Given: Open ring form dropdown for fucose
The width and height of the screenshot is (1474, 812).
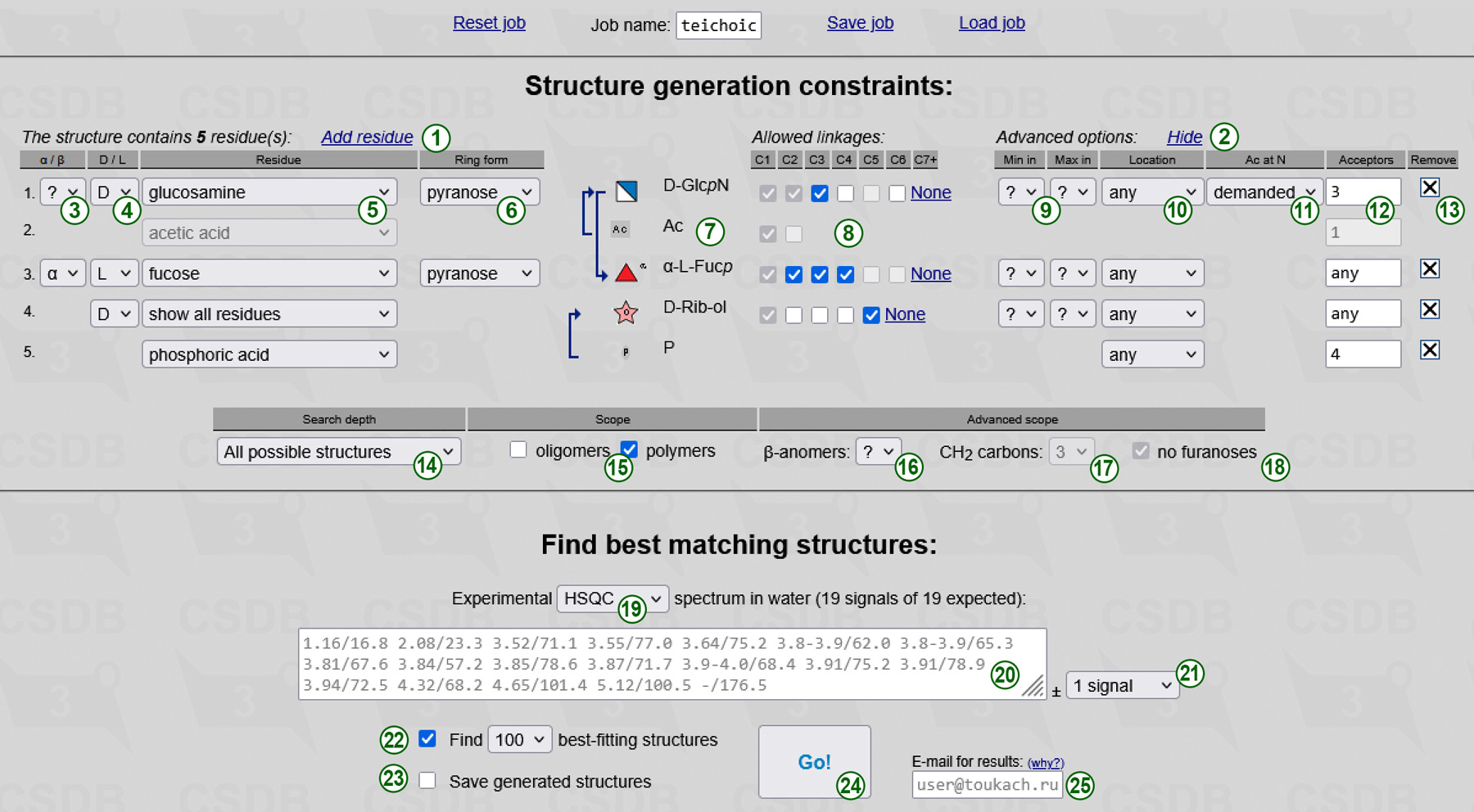Looking at the screenshot, I should (480, 273).
